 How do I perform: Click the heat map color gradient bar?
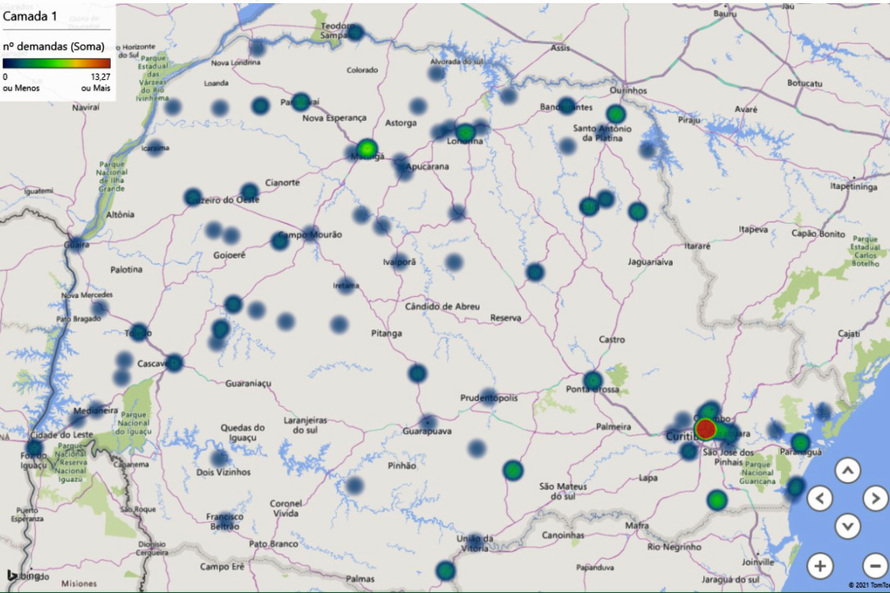coord(56,63)
